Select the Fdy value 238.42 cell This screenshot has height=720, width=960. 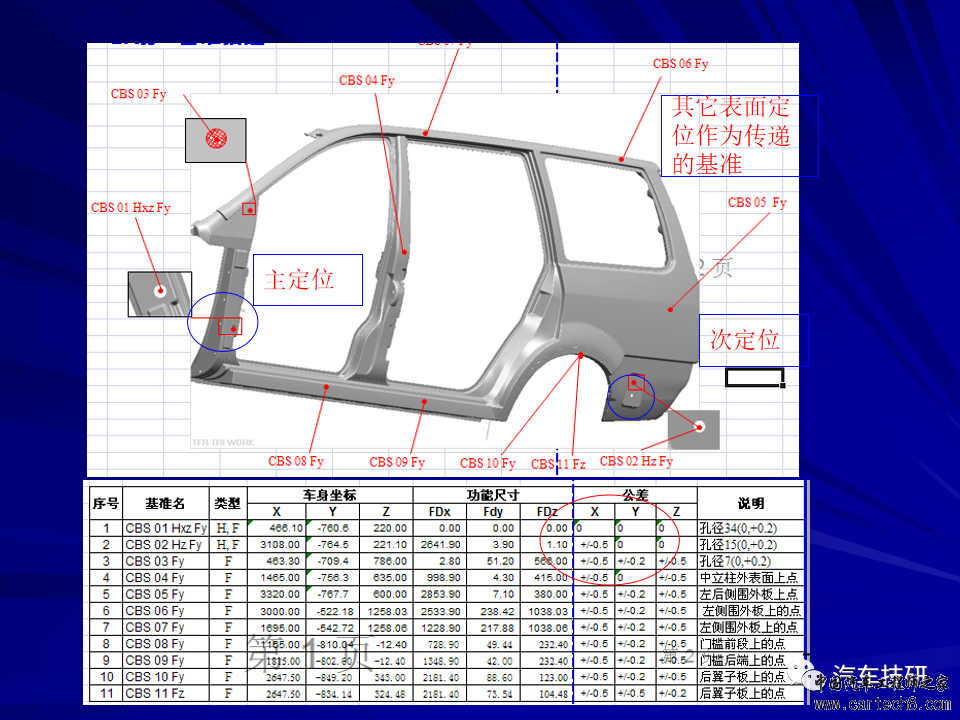(x=493, y=610)
